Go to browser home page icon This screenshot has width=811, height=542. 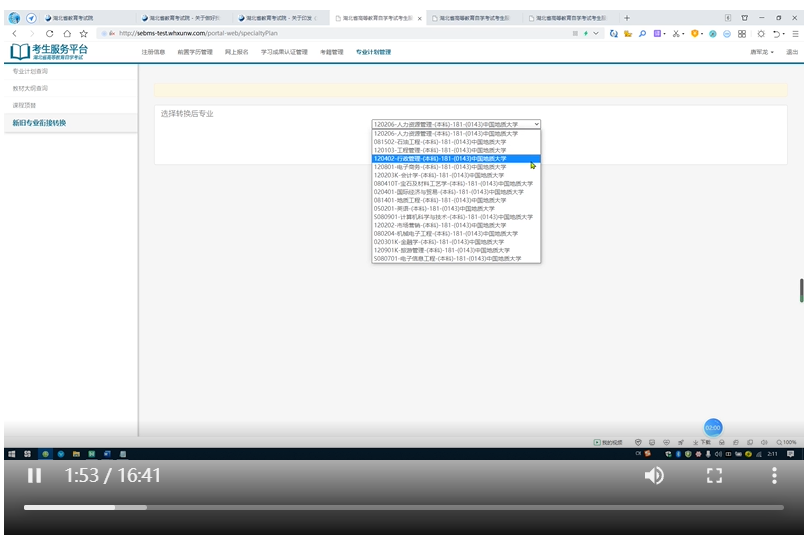tap(67, 33)
